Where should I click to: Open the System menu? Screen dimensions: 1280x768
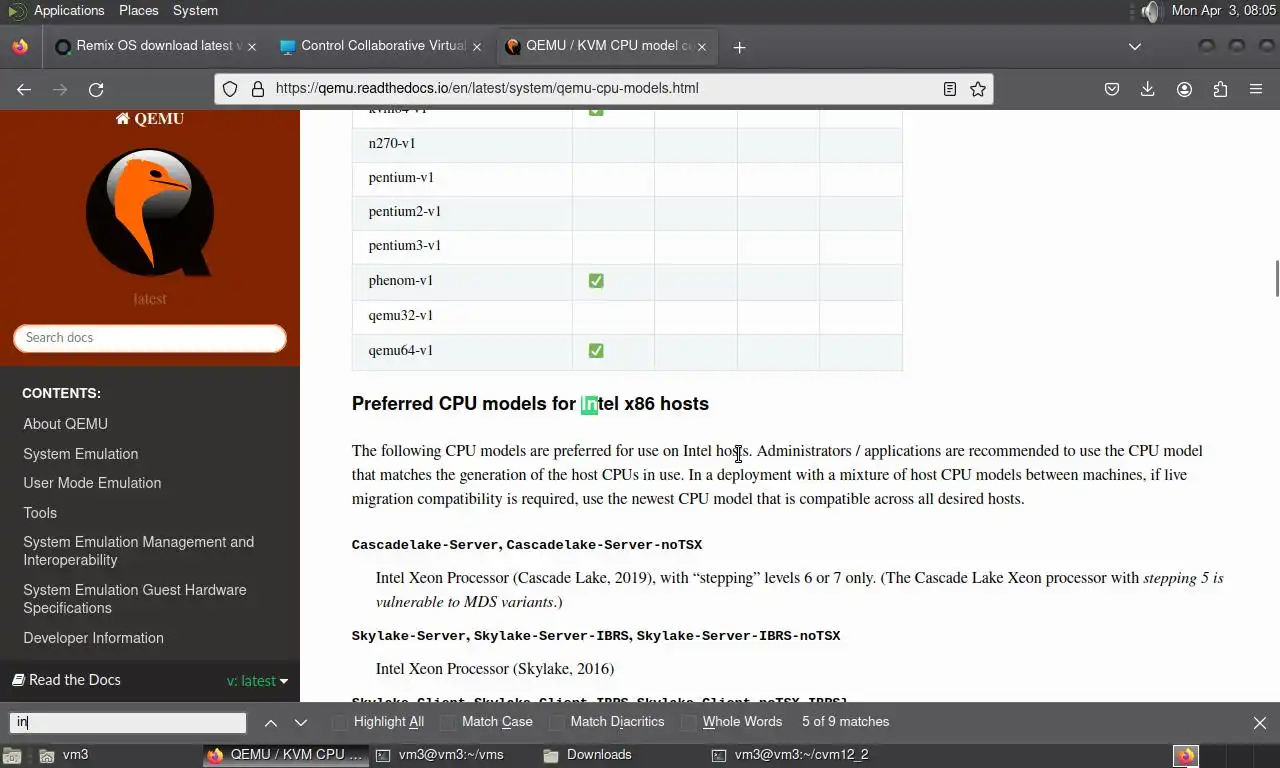click(195, 10)
